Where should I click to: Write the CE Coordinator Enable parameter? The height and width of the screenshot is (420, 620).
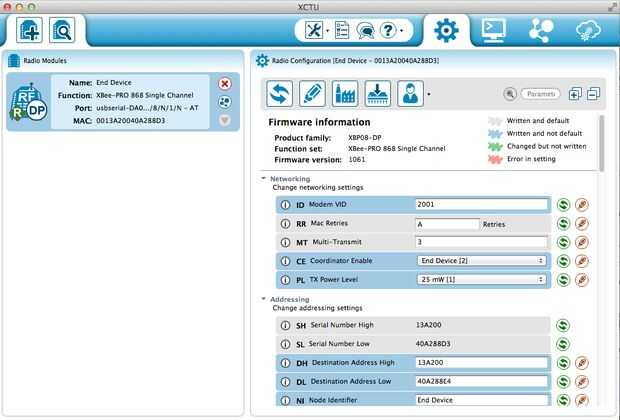point(582,261)
